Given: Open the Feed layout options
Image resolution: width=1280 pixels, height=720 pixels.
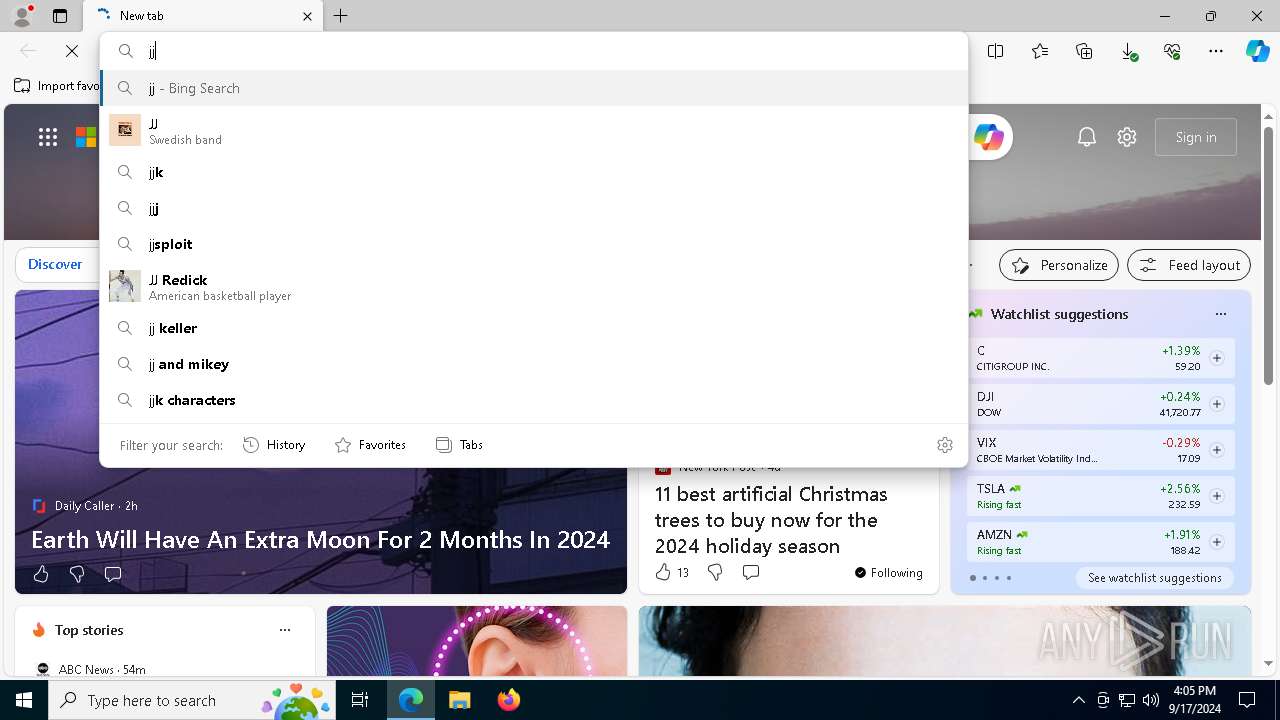Looking at the screenshot, I should pos(1189,265).
